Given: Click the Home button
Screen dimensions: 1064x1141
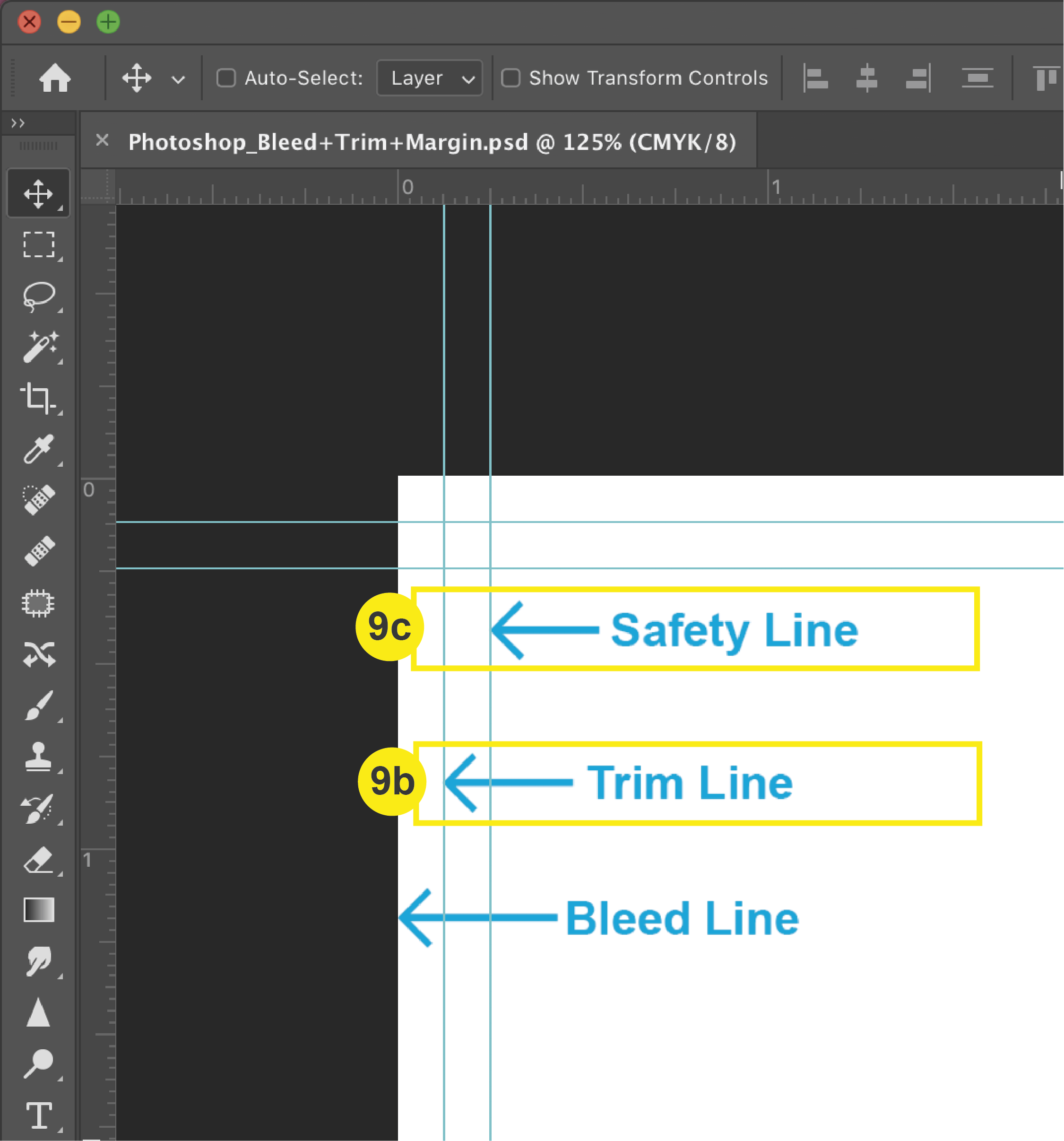Looking at the screenshot, I should [x=54, y=78].
